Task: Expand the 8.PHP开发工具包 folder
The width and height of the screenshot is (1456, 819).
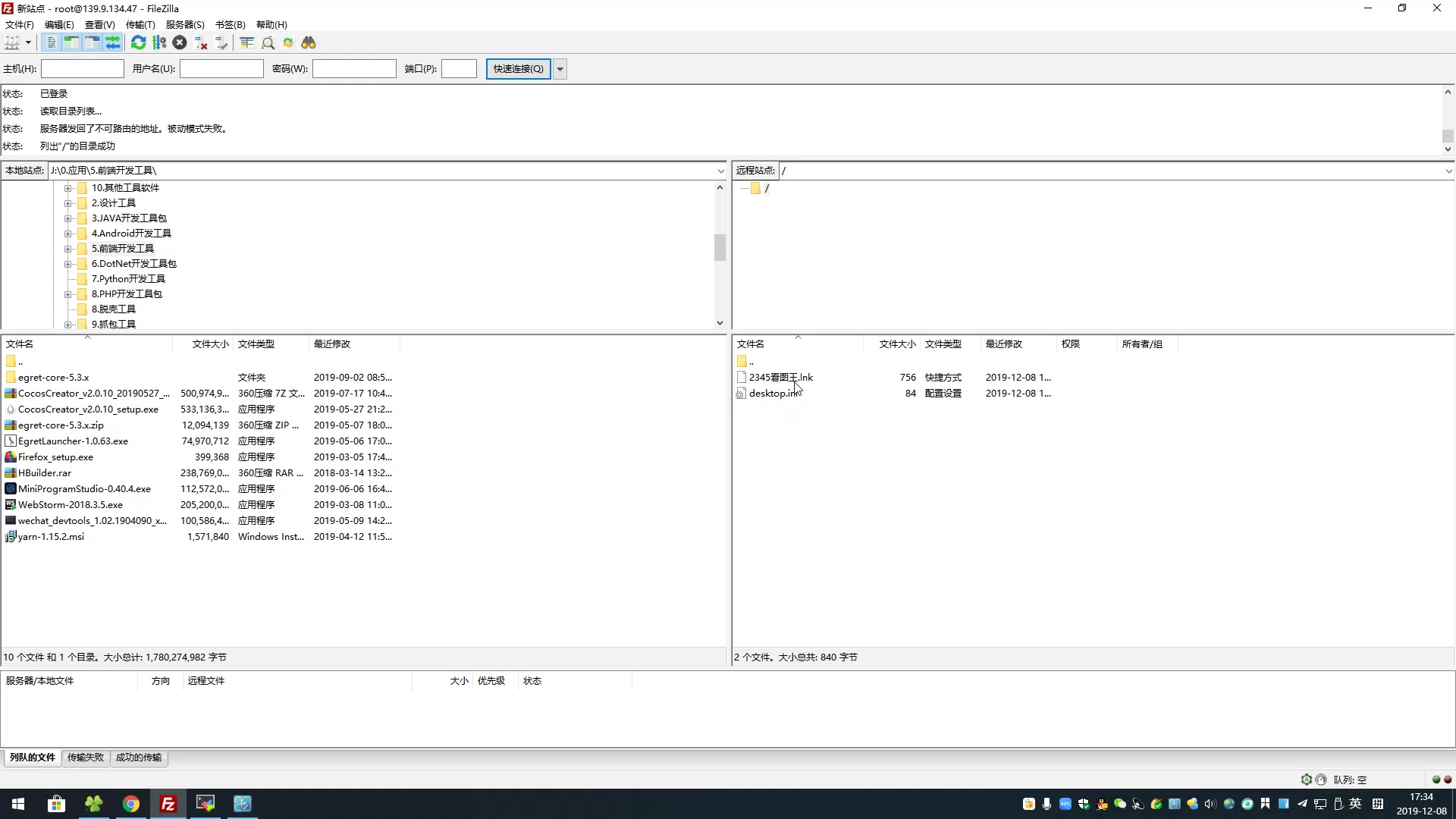Action: pyautogui.click(x=67, y=294)
